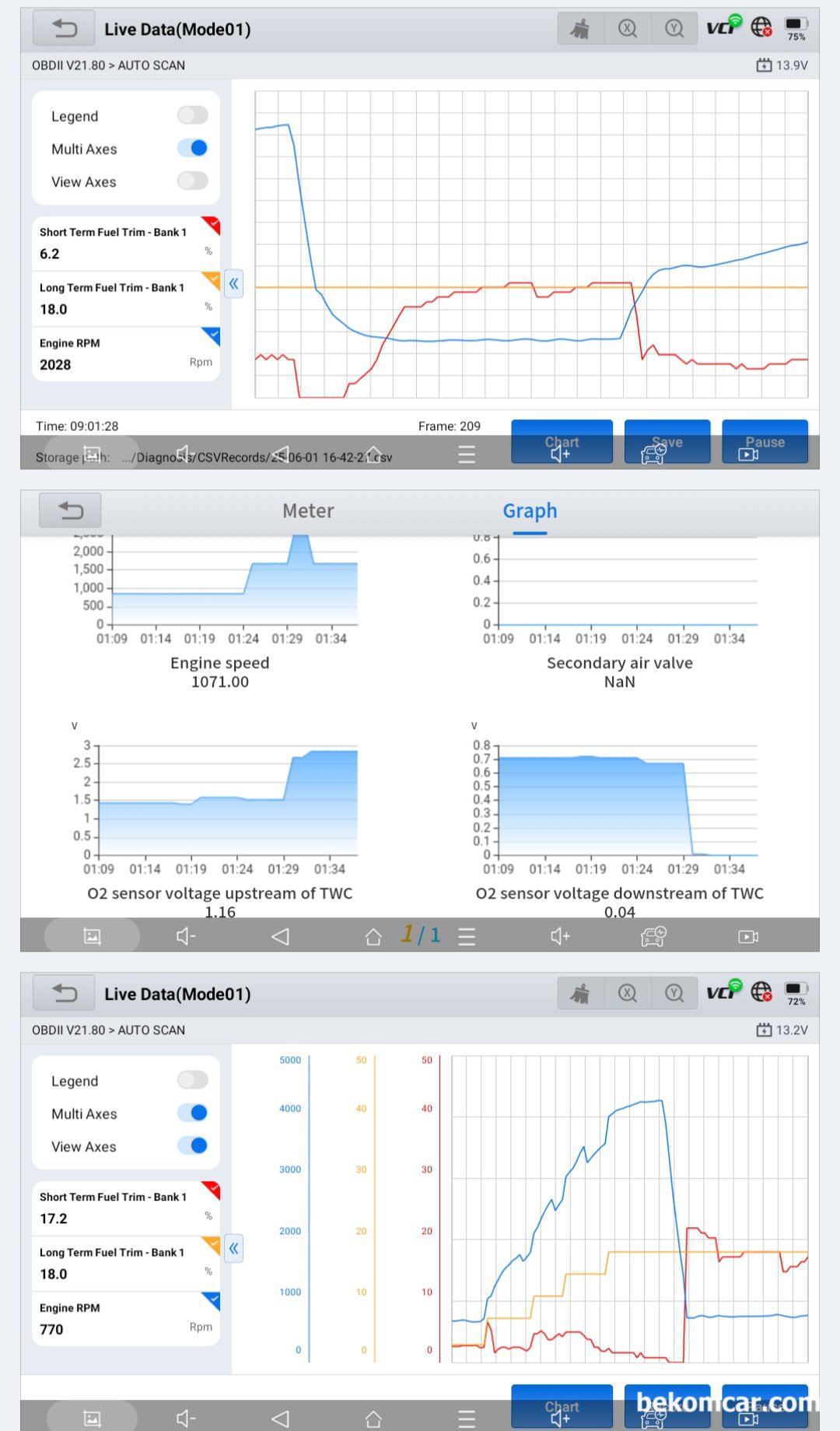The width and height of the screenshot is (840, 1431).
Task: Enable the Legend switch on the top screen
Action: (192, 116)
